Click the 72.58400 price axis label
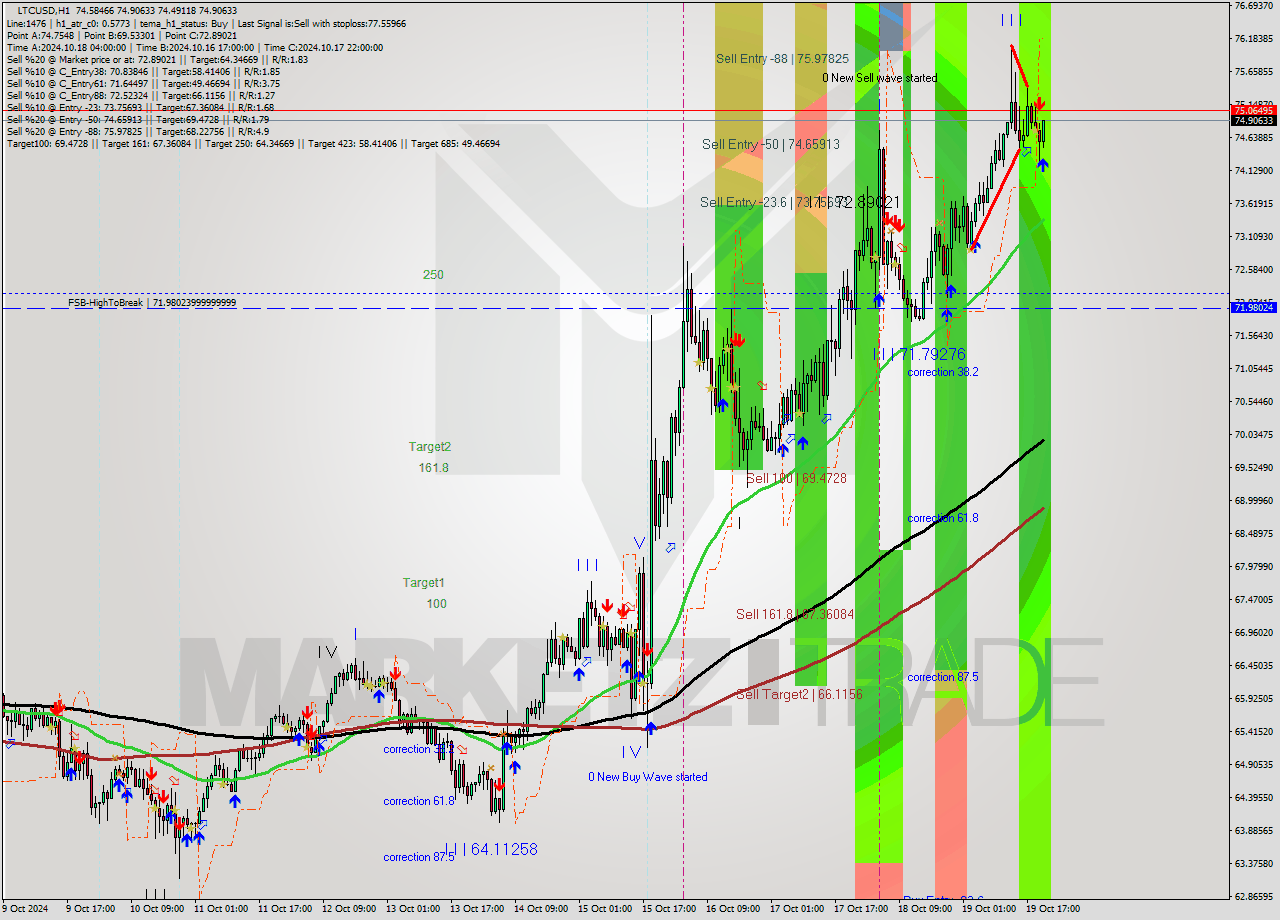Screen dimensions: 1280x920 pyautogui.click(x=1254, y=270)
